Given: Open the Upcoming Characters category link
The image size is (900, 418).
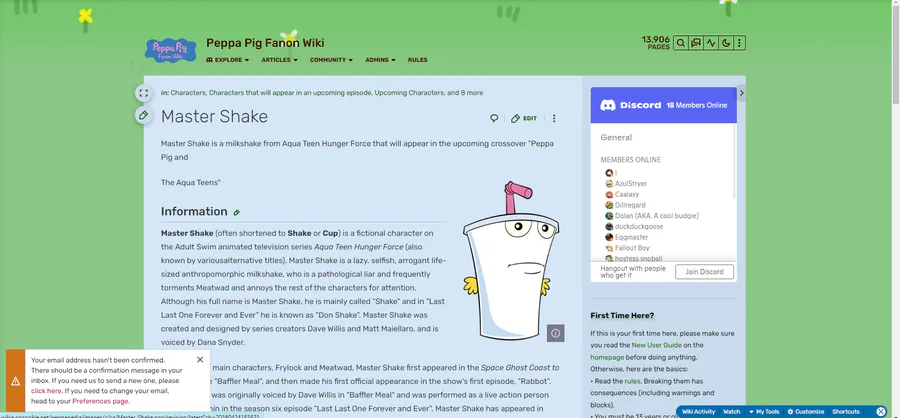Looking at the screenshot, I should pyautogui.click(x=409, y=92).
